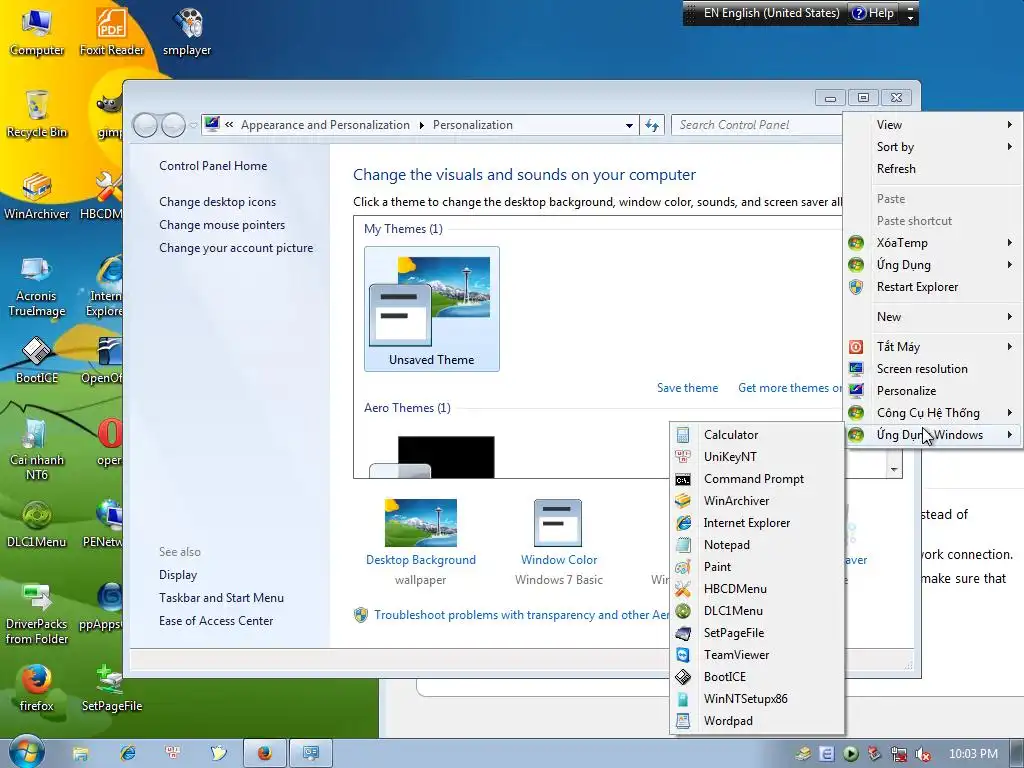Select the BootICE desktop icon
This screenshot has width=1024, height=768.
[37, 360]
